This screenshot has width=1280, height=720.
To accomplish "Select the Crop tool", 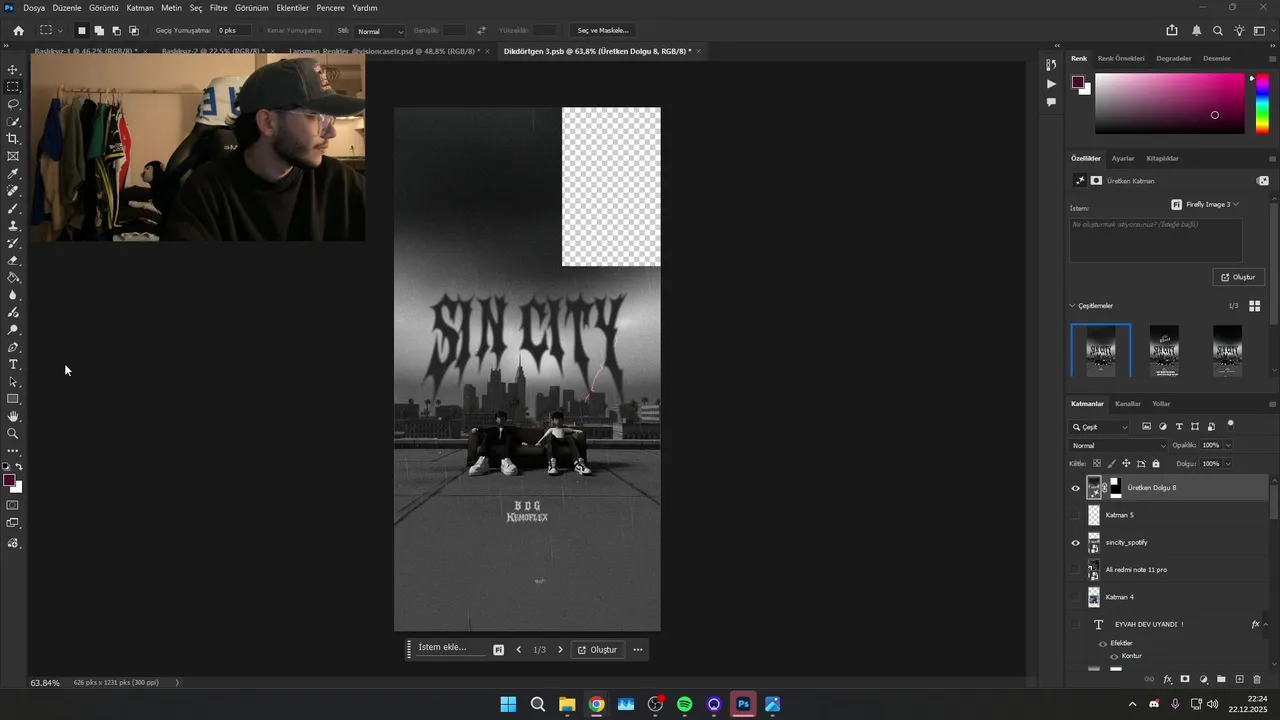I will tap(13, 139).
